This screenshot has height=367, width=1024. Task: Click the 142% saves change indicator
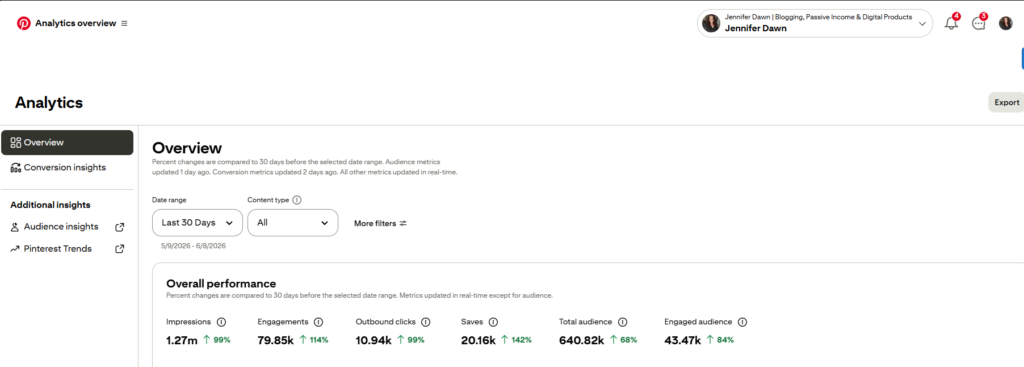tap(517, 340)
